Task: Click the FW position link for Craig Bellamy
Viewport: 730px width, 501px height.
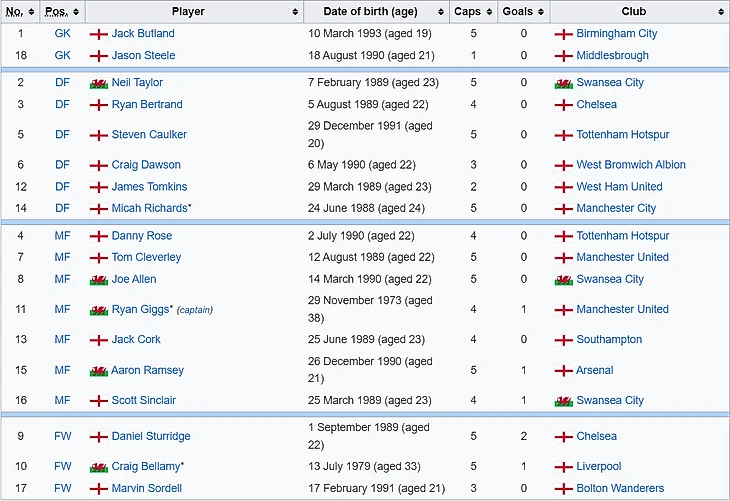Action: (62, 467)
